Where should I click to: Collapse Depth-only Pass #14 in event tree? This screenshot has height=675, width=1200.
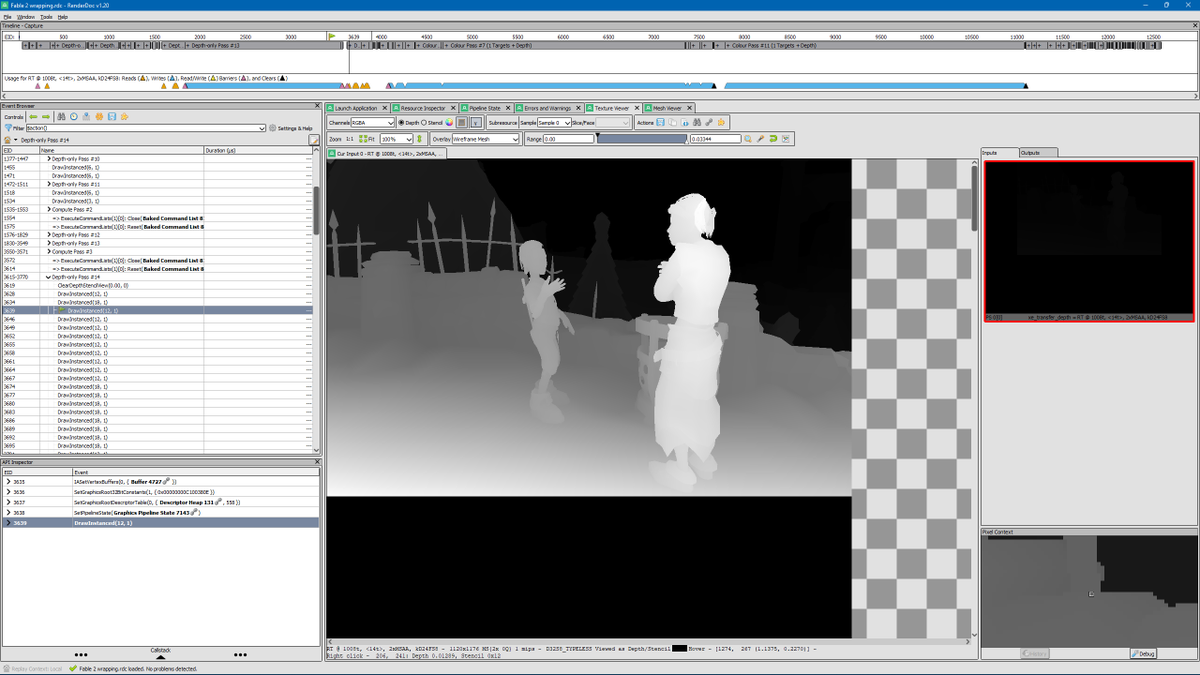point(49,277)
